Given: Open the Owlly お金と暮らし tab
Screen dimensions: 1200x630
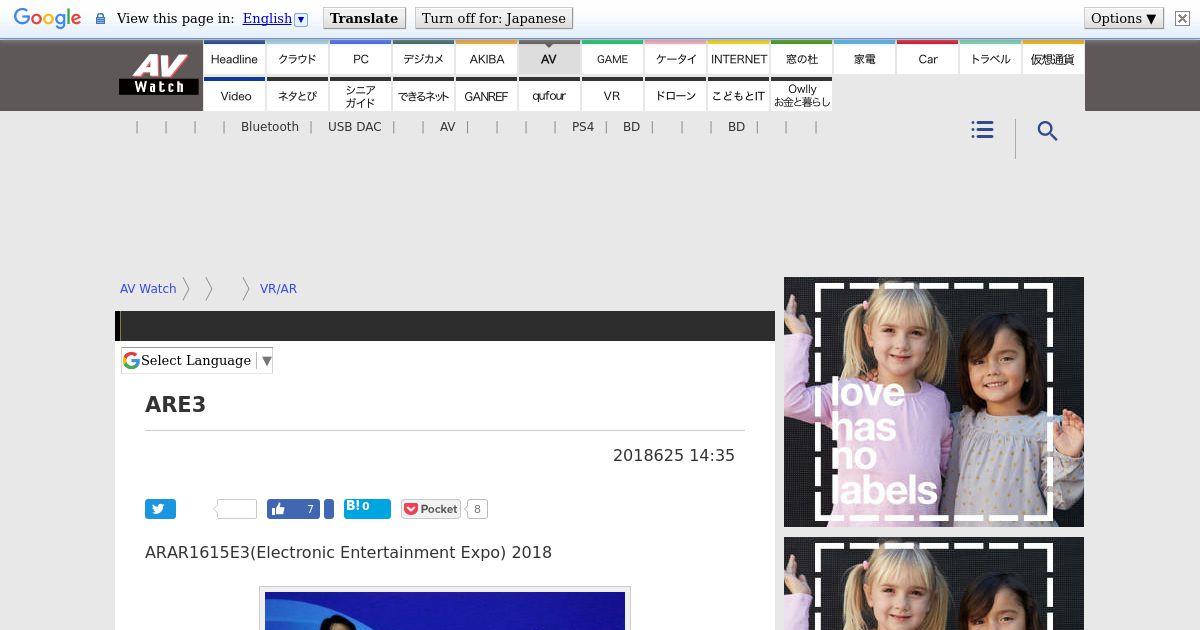Looking at the screenshot, I should (x=801, y=95).
